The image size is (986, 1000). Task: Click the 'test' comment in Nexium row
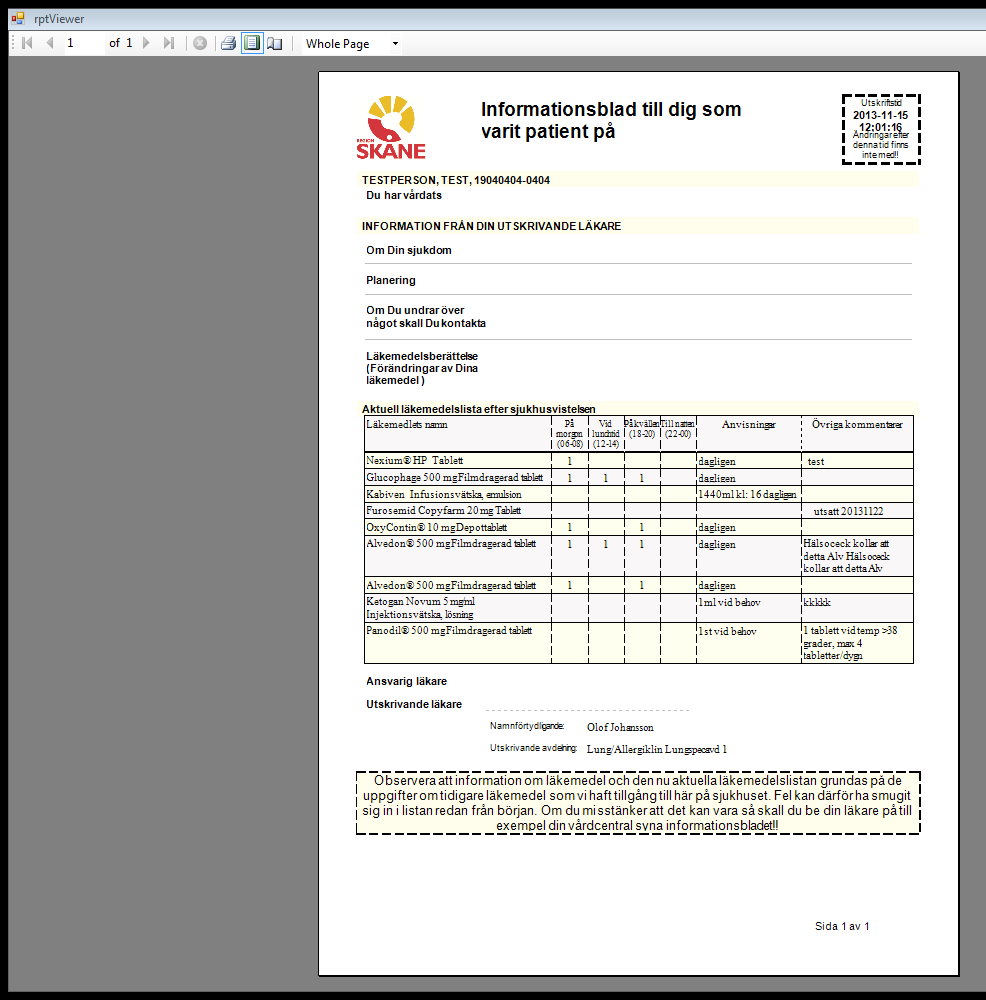[x=816, y=462]
